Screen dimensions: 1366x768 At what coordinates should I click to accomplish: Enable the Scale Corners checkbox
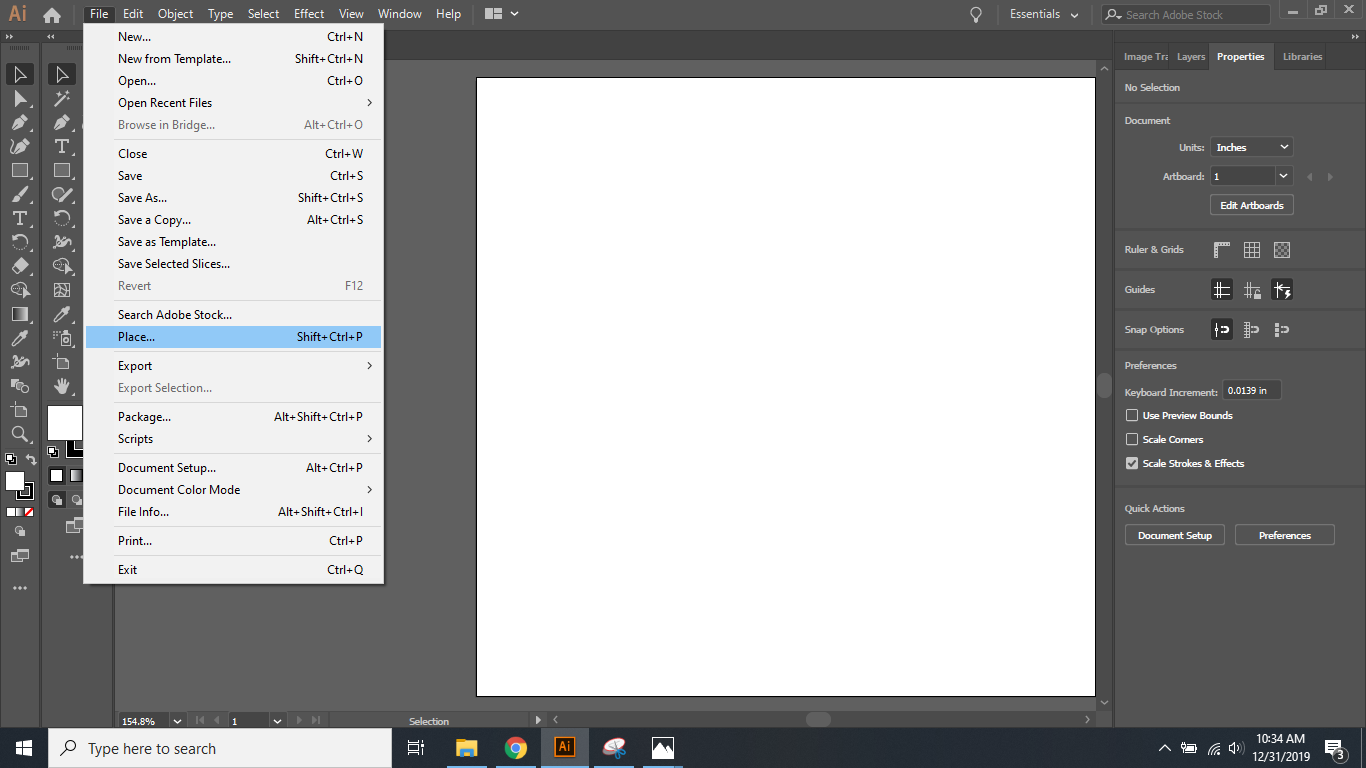(x=1131, y=439)
